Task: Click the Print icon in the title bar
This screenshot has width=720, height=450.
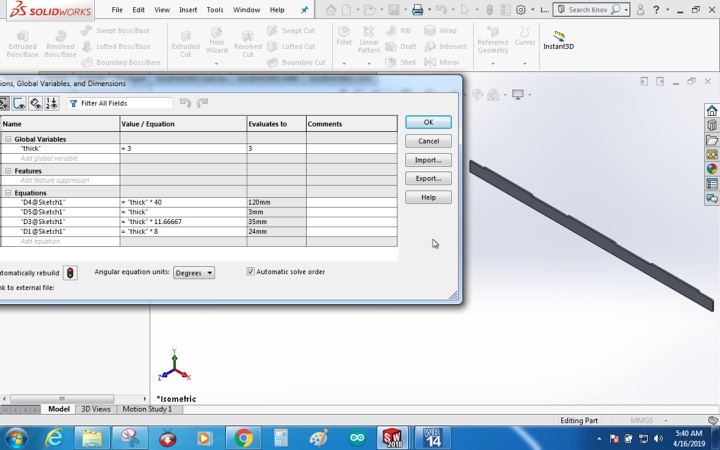Action: (x=417, y=10)
